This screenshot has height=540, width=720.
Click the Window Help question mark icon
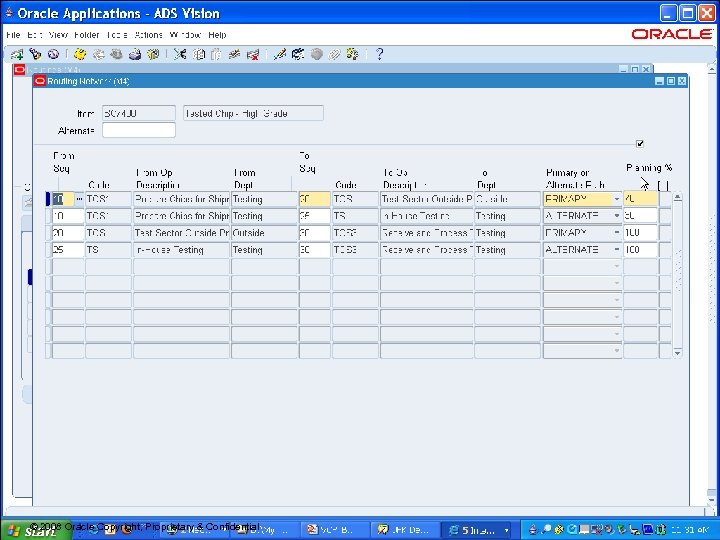379,54
